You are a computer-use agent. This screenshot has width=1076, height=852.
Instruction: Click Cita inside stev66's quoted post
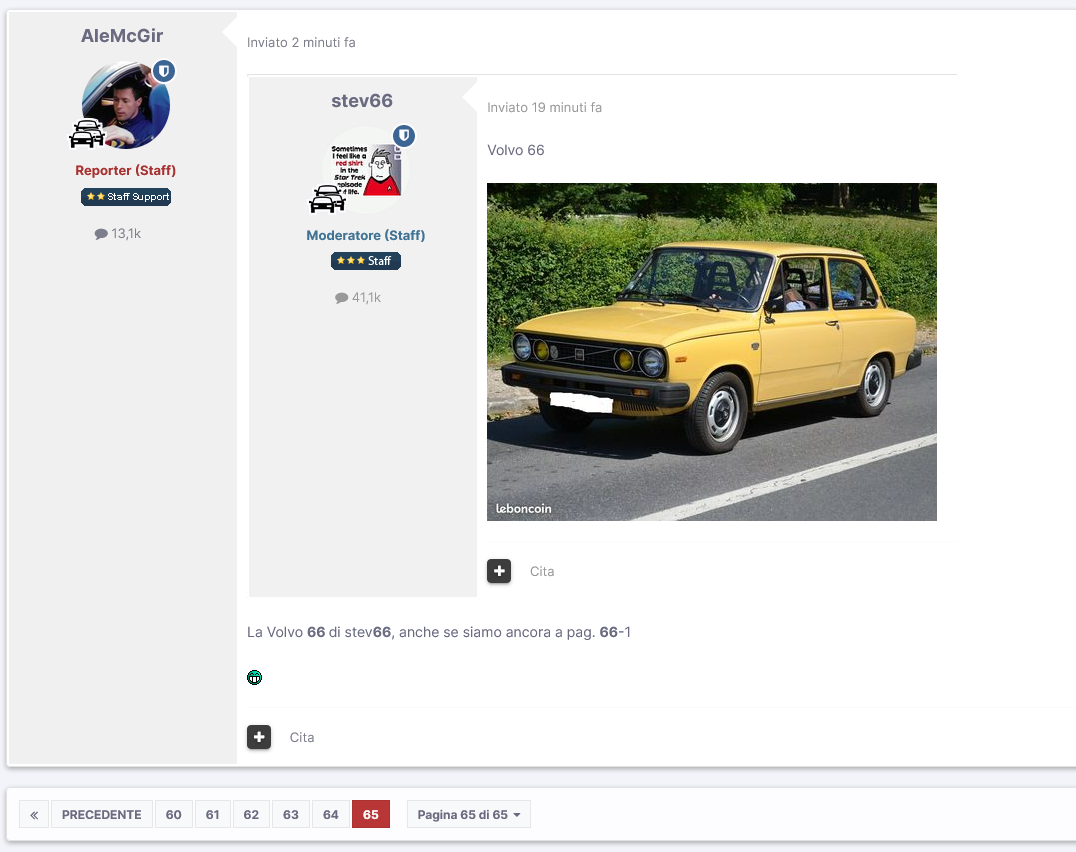pos(542,571)
